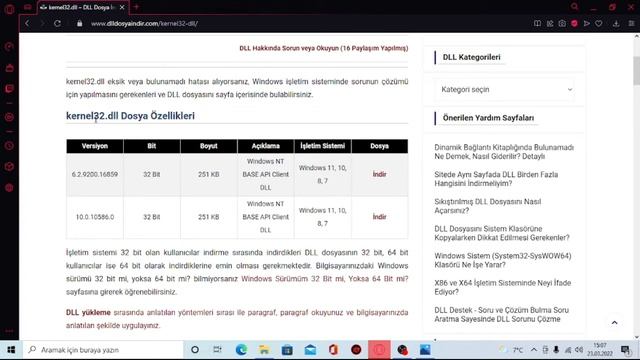Open the red ad-blocker shield icon

click(574, 24)
